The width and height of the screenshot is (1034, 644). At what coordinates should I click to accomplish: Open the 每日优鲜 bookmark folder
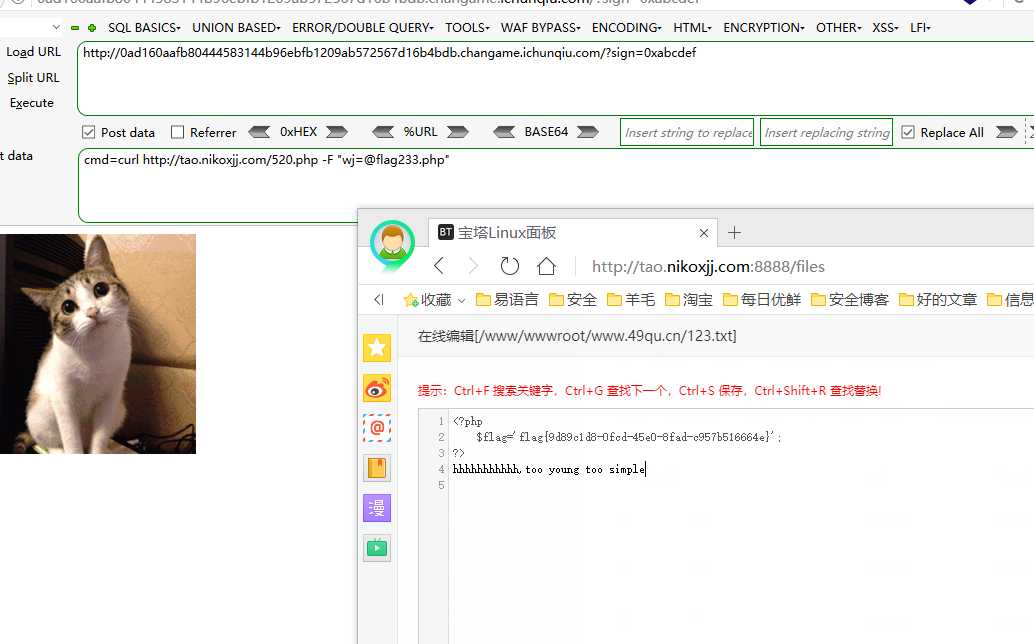[x=762, y=300]
